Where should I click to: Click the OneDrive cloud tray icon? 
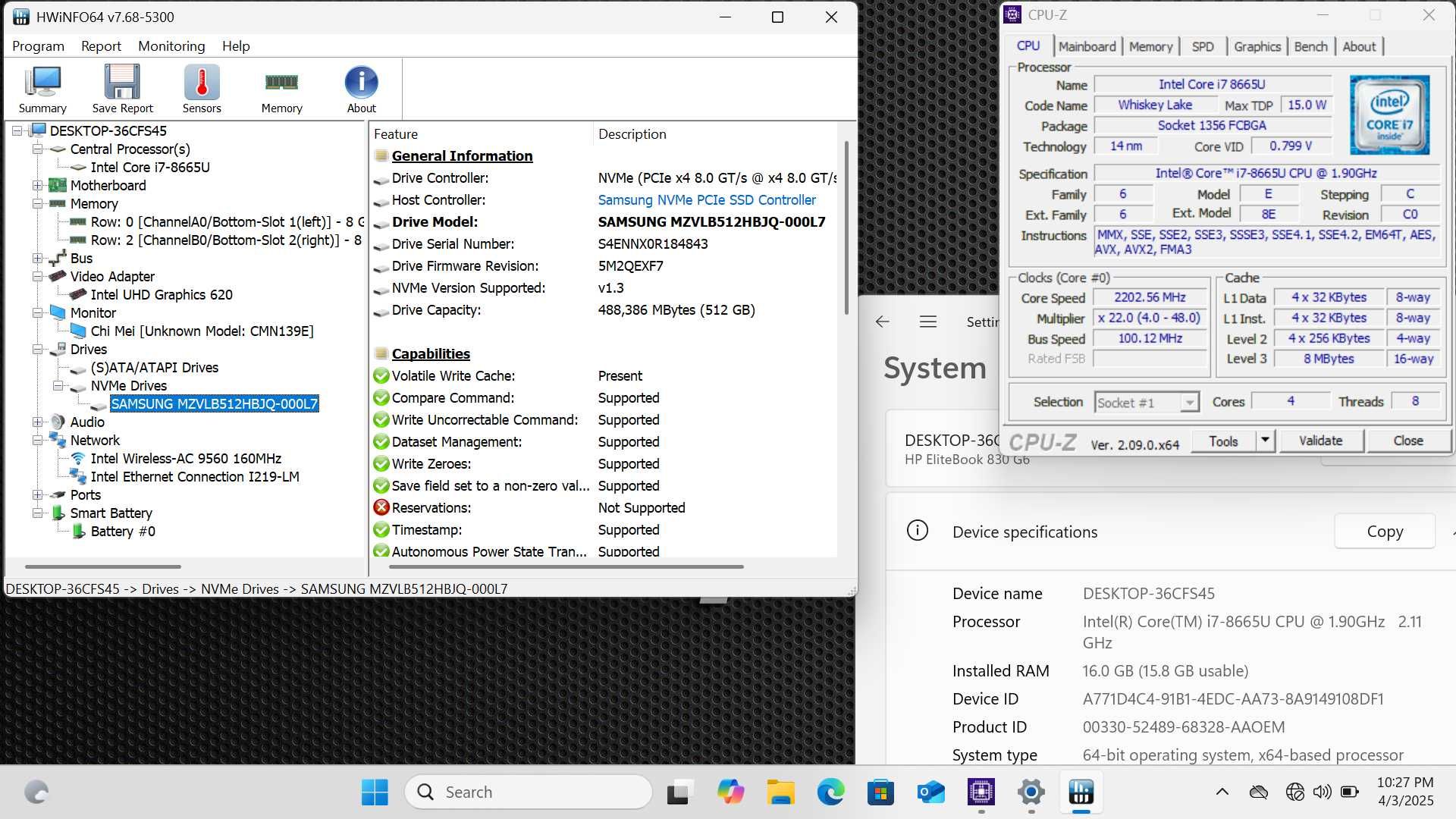click(x=1259, y=792)
